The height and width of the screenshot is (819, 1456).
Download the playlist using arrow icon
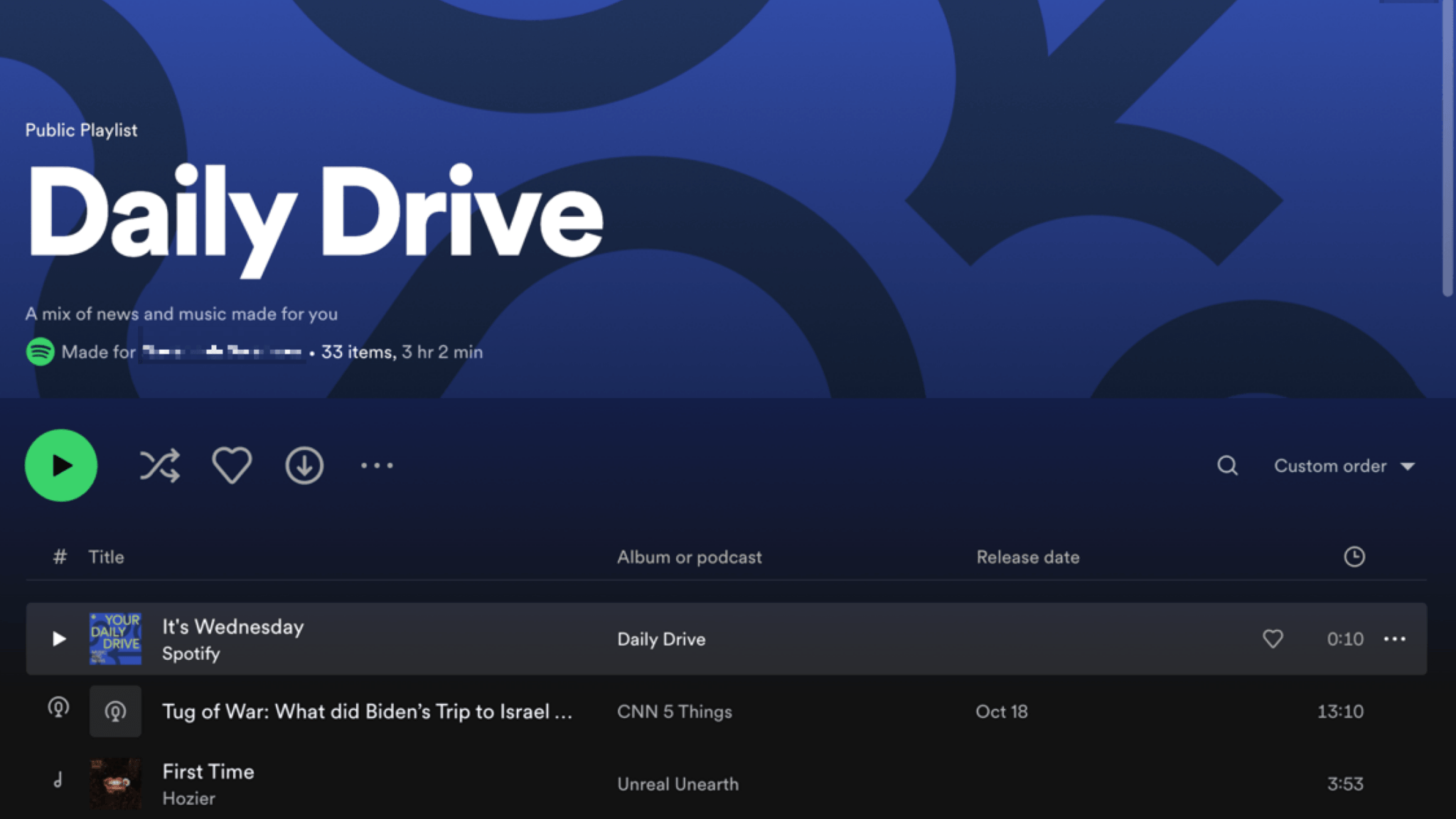coord(304,466)
